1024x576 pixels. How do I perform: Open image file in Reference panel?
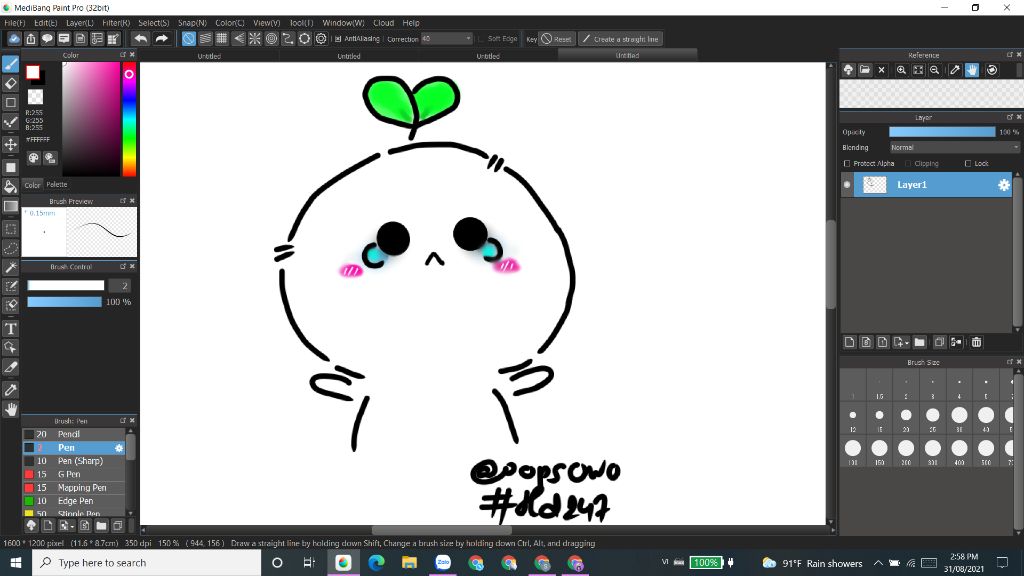(865, 70)
